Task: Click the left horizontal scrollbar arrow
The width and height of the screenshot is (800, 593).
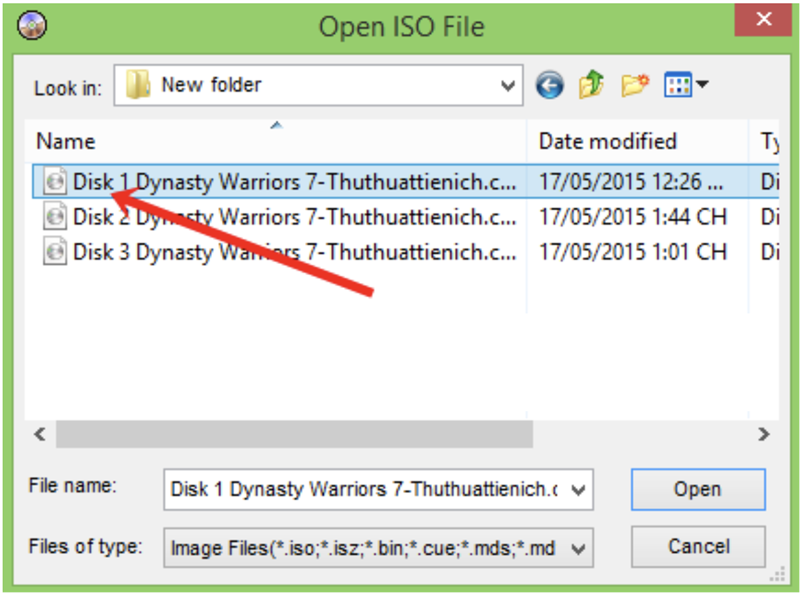Action: pyautogui.click(x=39, y=434)
